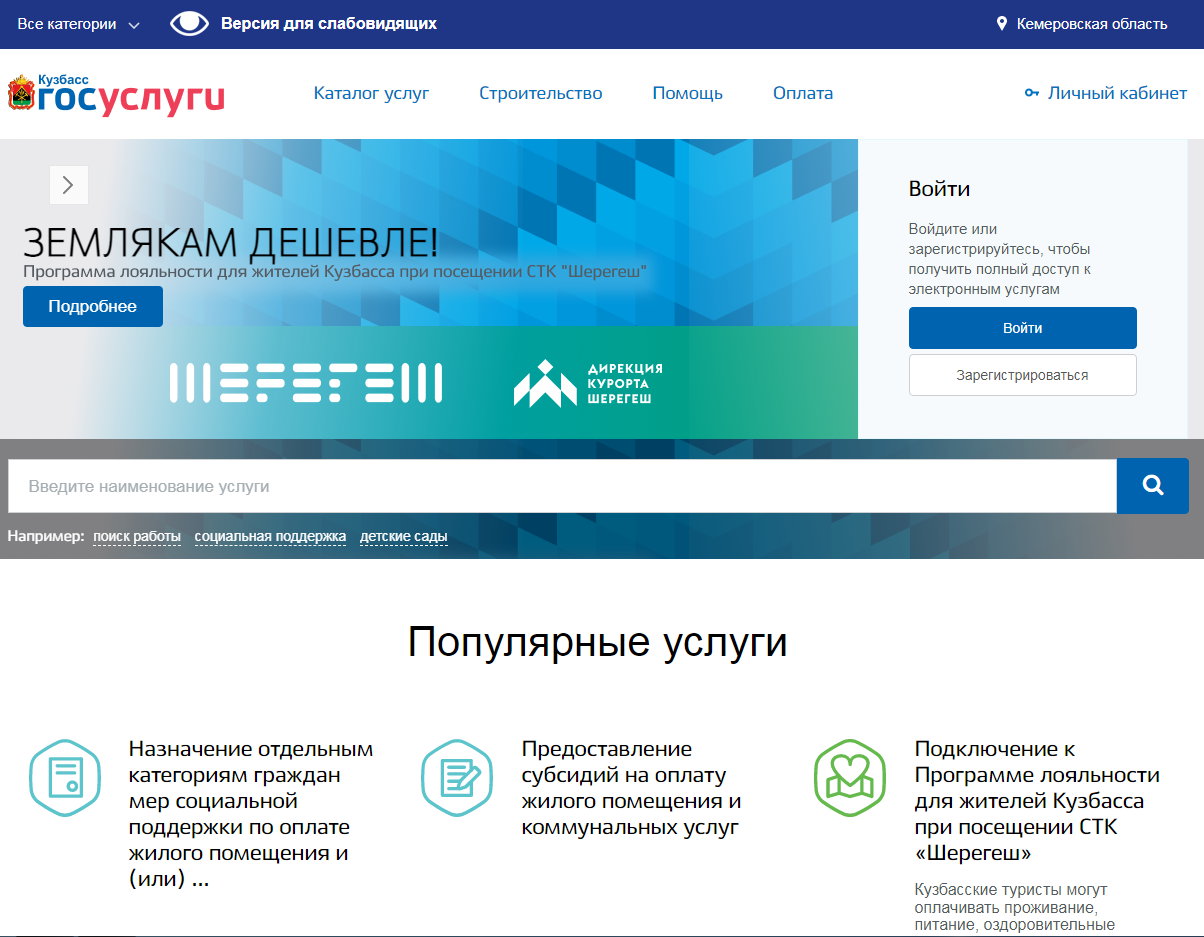This screenshot has height=937, width=1204.
Task: Open Каталог услуг menu item
Action: 371,93
